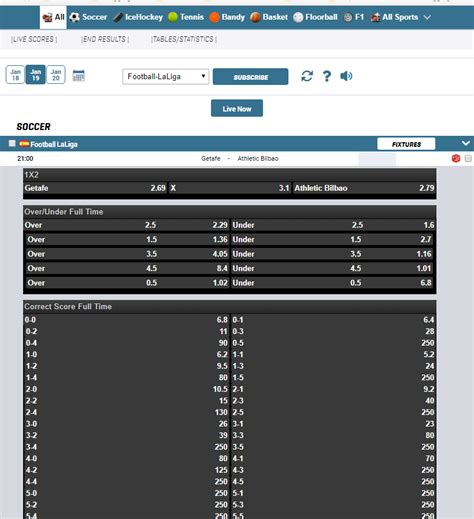Click the Subscribe button

point(251,77)
